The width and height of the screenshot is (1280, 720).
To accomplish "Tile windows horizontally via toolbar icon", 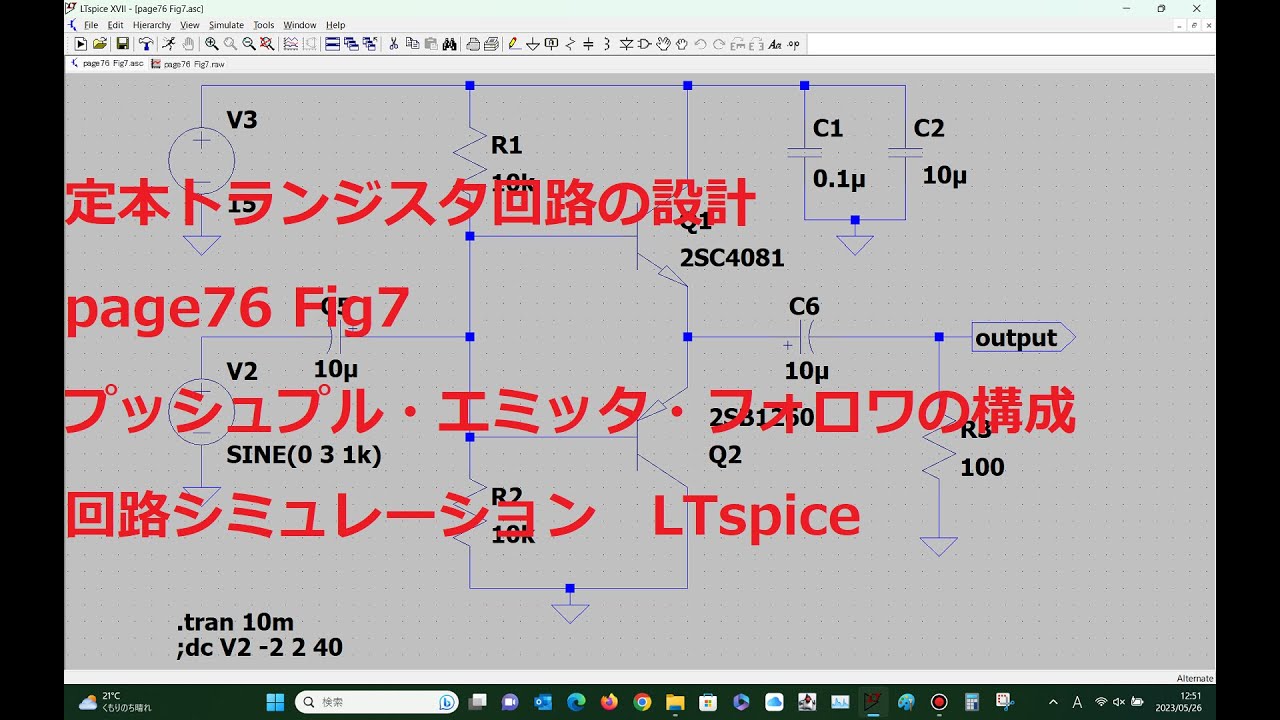I will [332, 44].
